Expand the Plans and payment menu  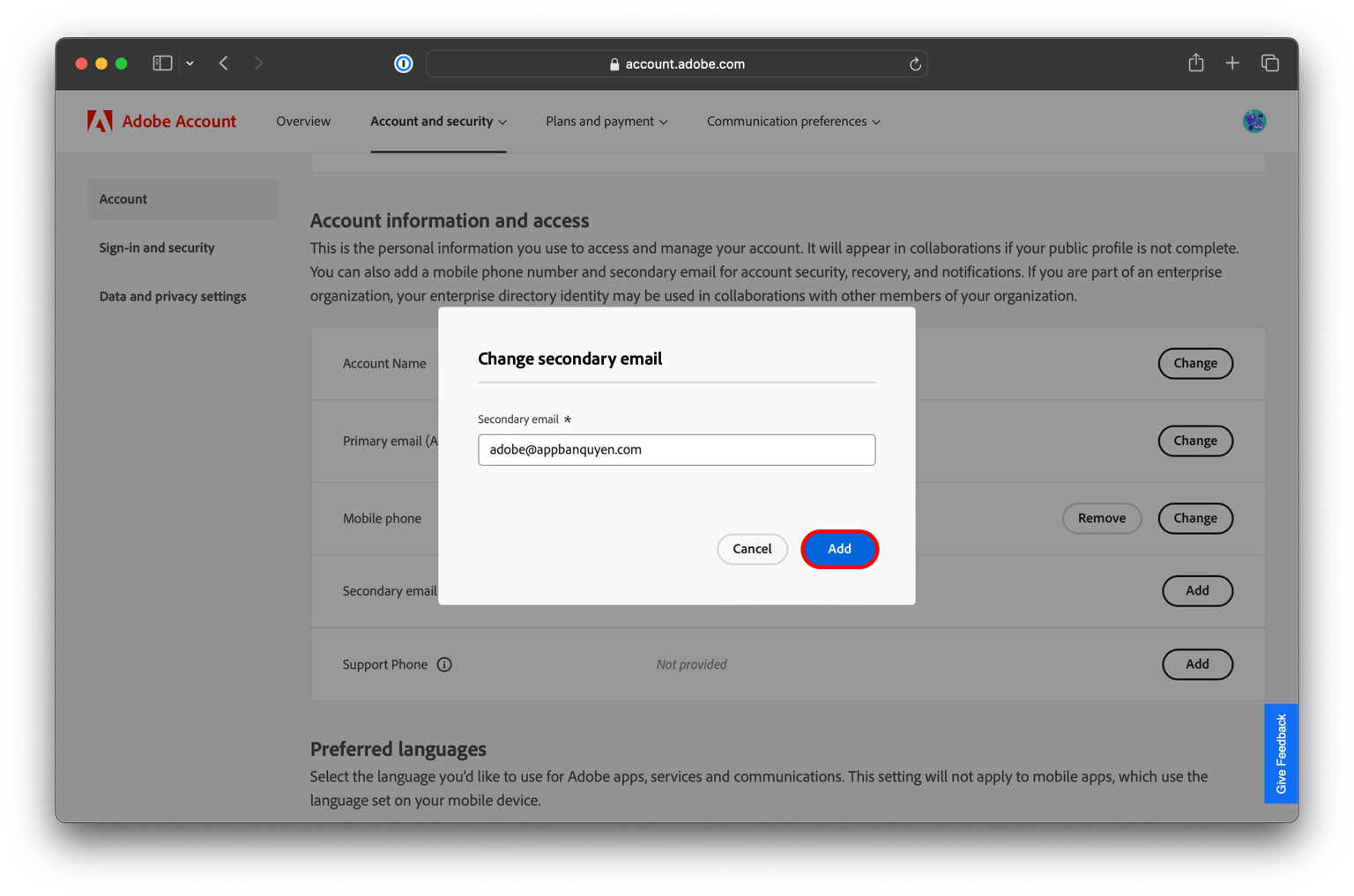(x=606, y=122)
